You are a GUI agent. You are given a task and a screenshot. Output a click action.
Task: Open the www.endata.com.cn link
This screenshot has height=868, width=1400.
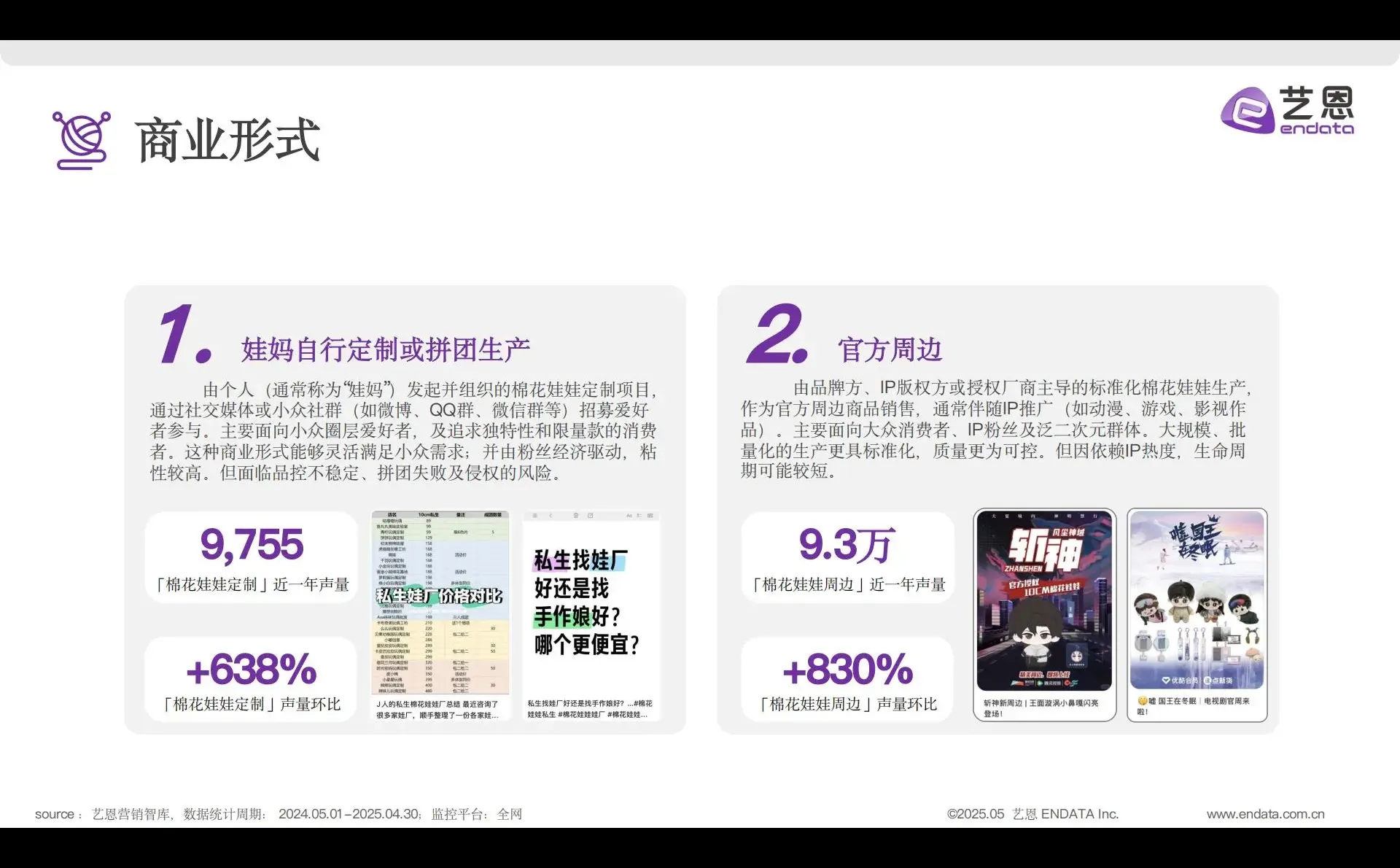point(1267,813)
